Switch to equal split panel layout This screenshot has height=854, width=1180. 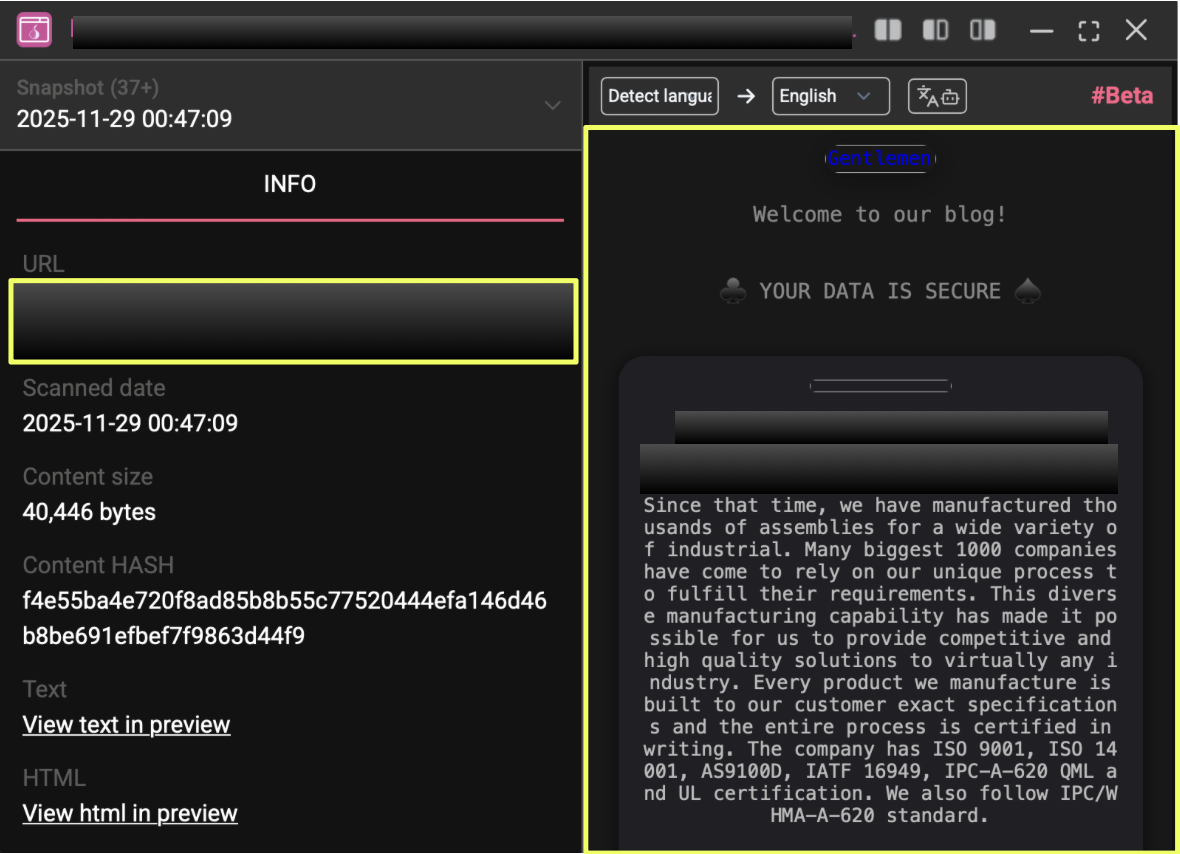(x=888, y=30)
